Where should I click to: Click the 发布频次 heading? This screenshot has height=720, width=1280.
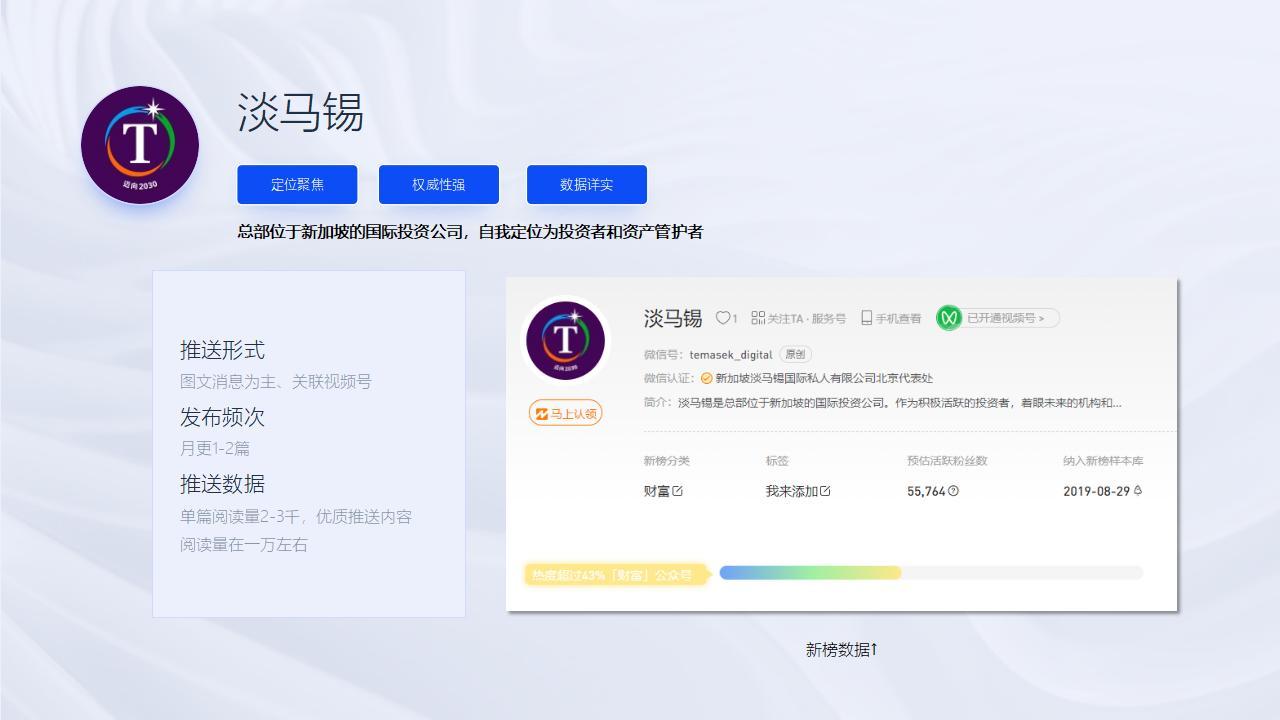222,417
